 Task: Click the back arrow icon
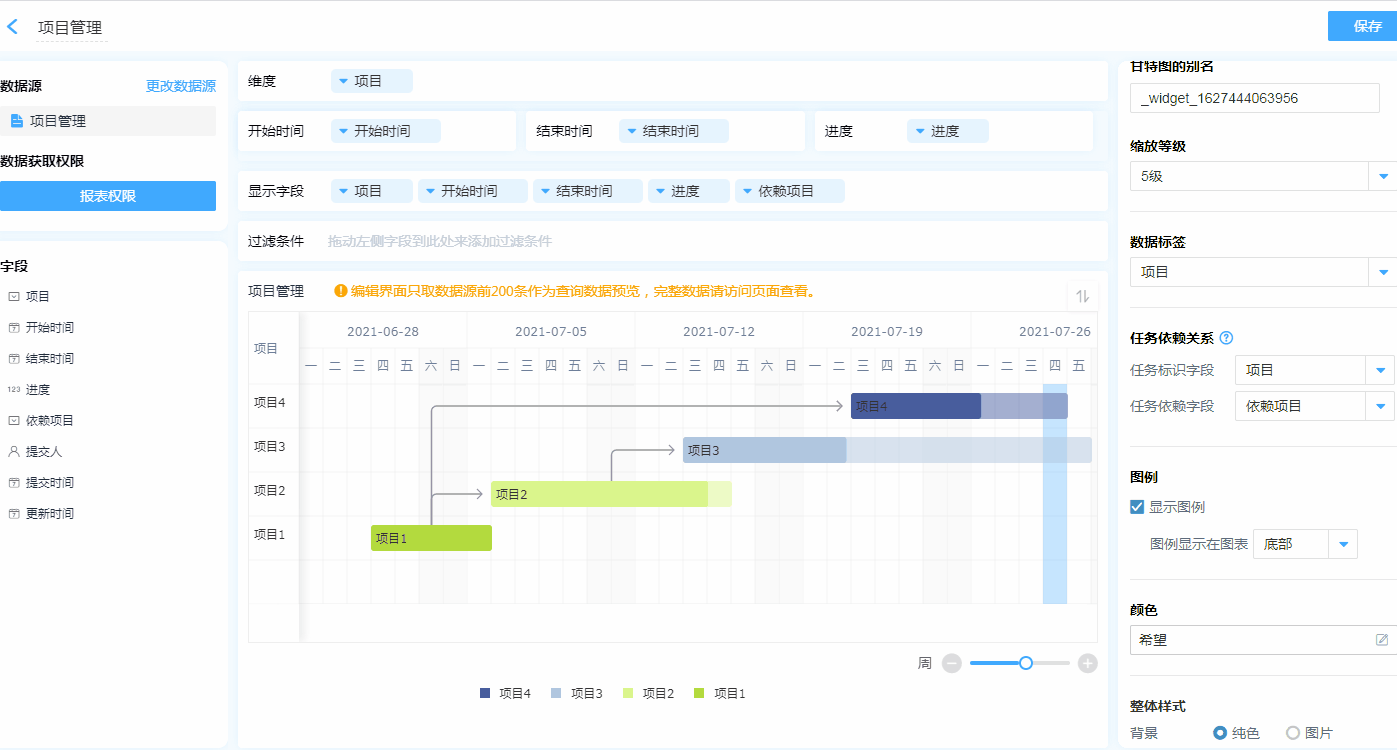(x=12, y=27)
